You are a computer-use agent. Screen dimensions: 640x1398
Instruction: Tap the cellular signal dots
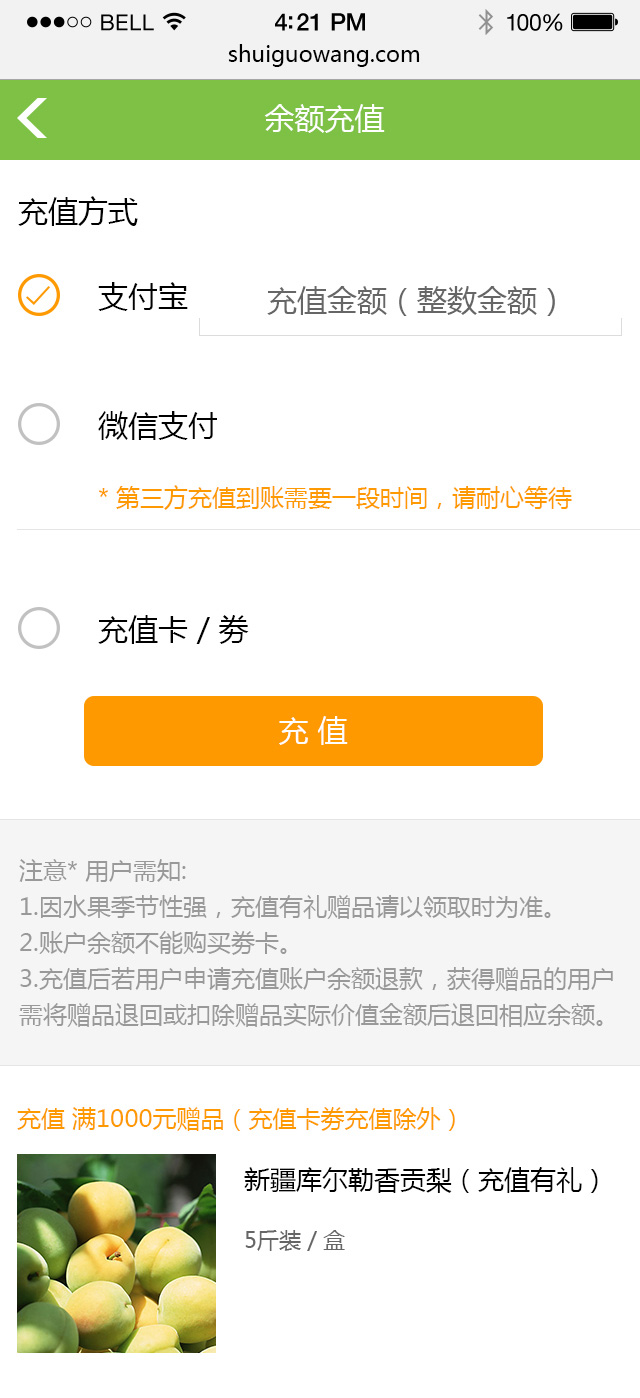click(59, 22)
